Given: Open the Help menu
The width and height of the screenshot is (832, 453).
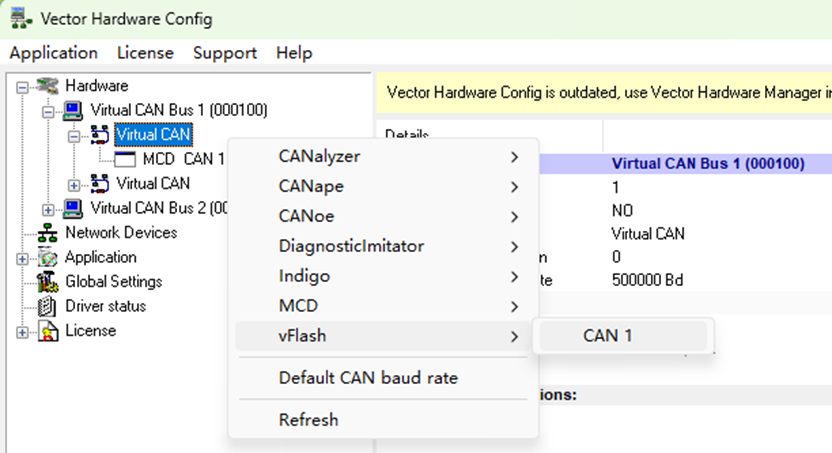Looking at the screenshot, I should pyautogui.click(x=294, y=53).
